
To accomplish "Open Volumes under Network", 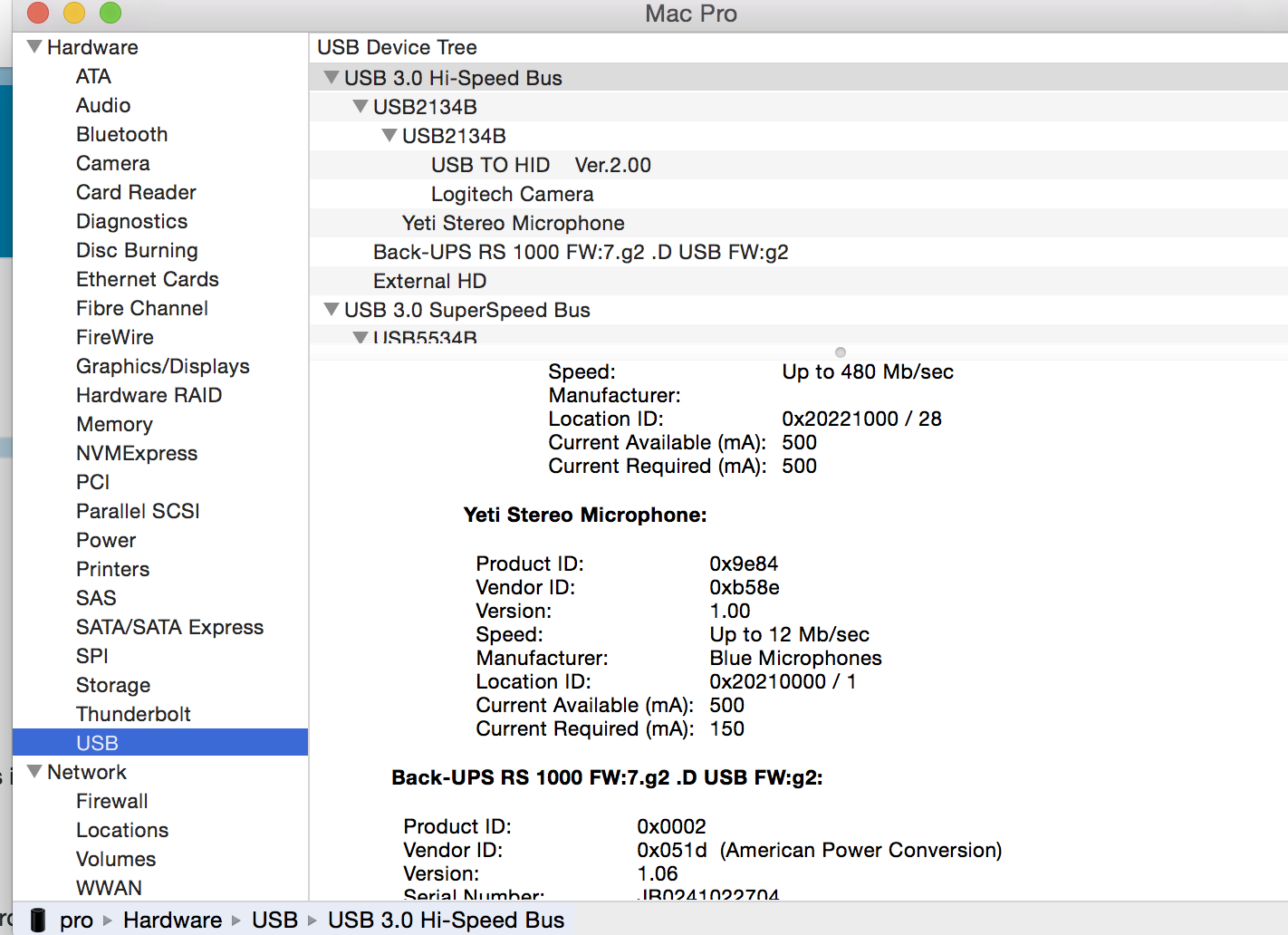I will coord(116,859).
